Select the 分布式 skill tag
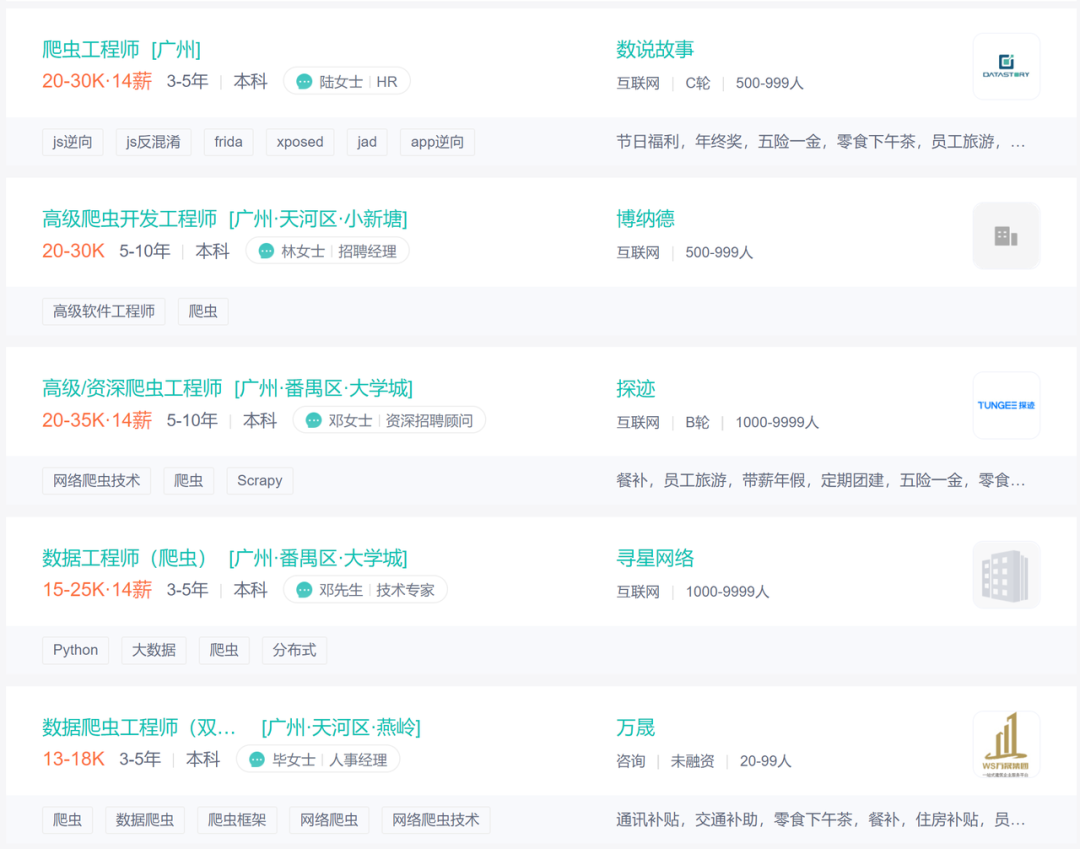The width and height of the screenshot is (1080, 849). 294,650
